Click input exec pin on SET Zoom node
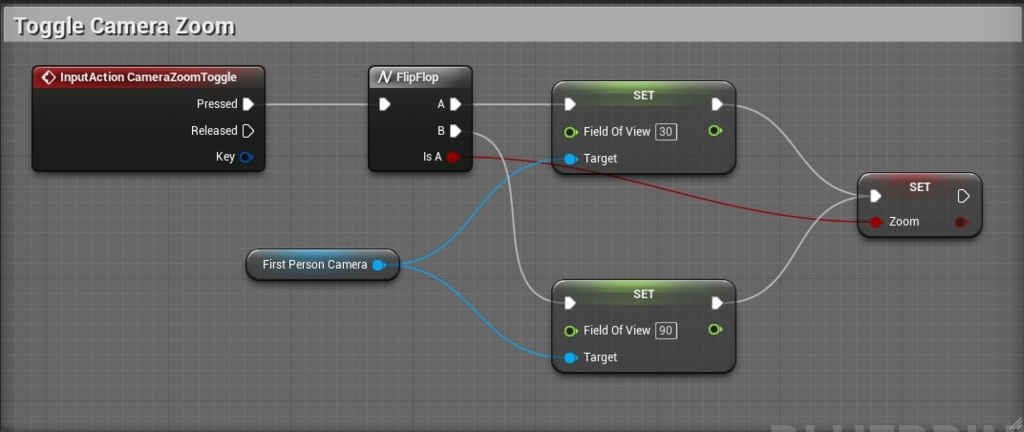The height and width of the screenshot is (432, 1024). pos(876,196)
